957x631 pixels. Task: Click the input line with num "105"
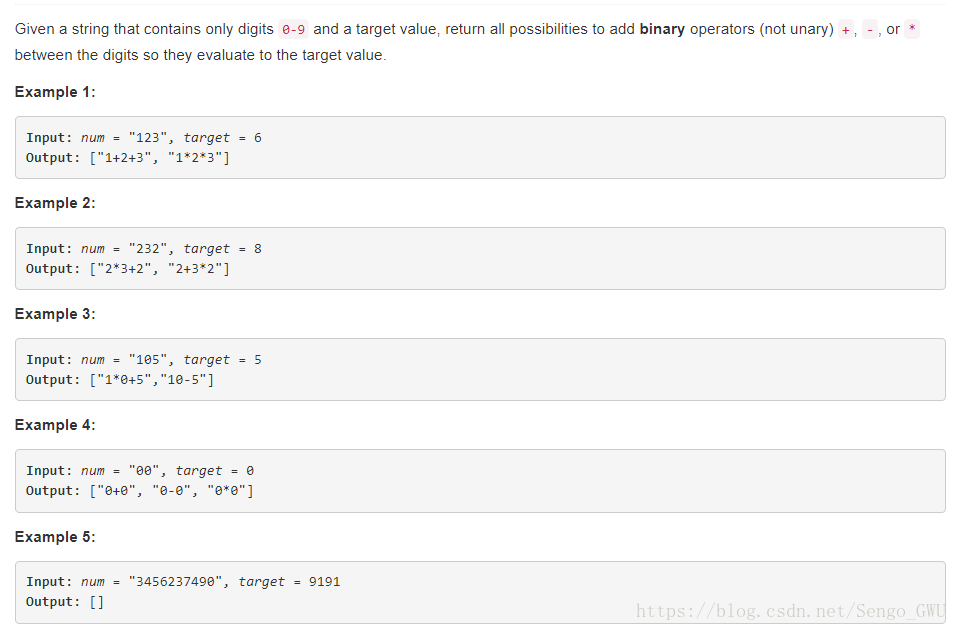(x=143, y=360)
